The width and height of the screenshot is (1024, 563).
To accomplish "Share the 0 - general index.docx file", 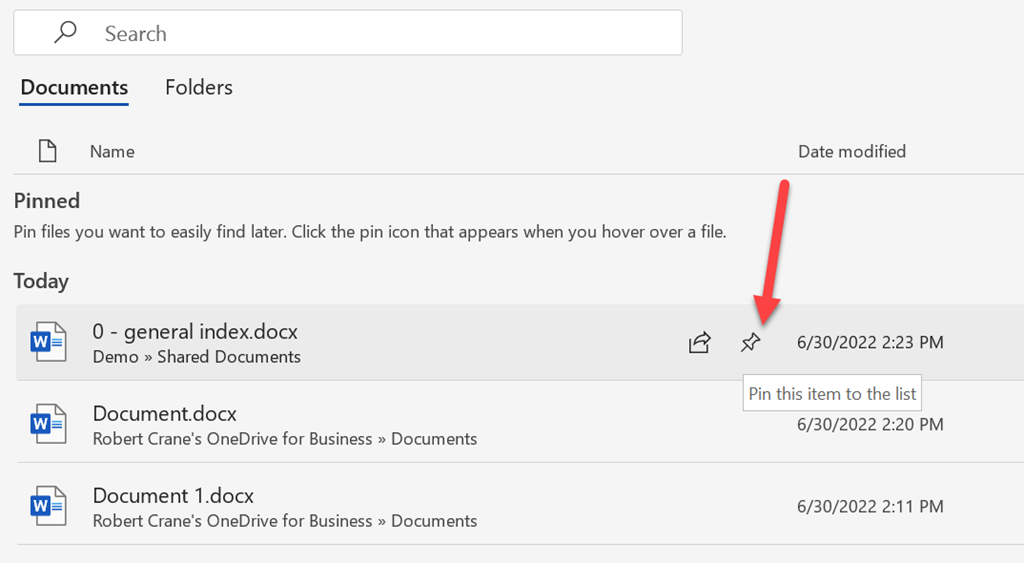I will coord(699,343).
